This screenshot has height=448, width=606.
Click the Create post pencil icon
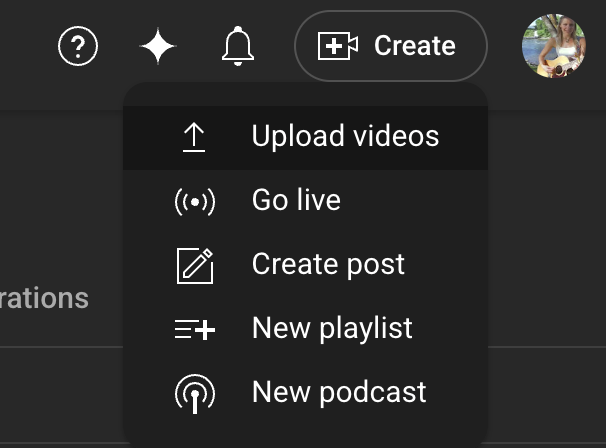coord(194,265)
